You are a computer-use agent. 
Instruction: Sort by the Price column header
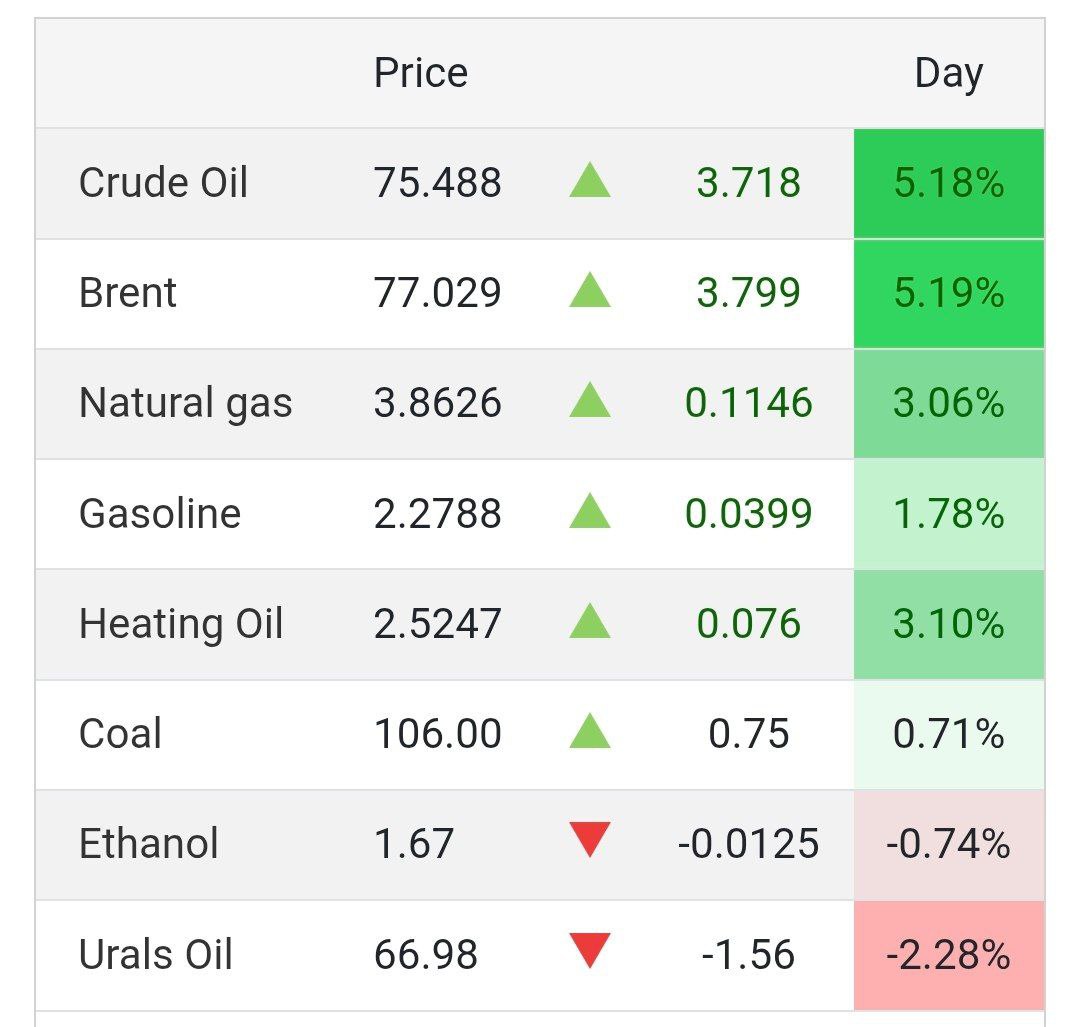420,73
